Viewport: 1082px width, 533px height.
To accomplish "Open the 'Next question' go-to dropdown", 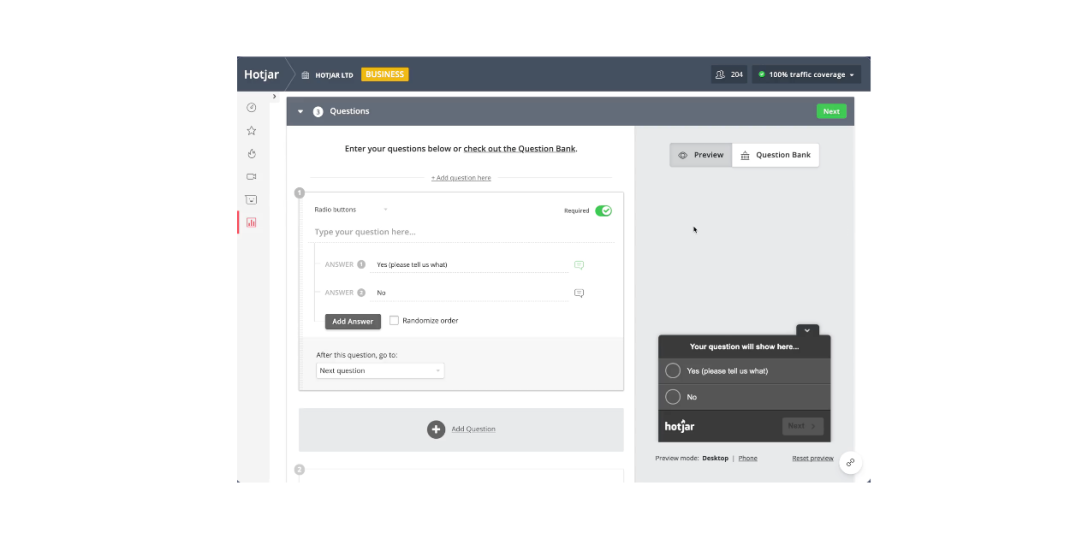I will pos(380,371).
